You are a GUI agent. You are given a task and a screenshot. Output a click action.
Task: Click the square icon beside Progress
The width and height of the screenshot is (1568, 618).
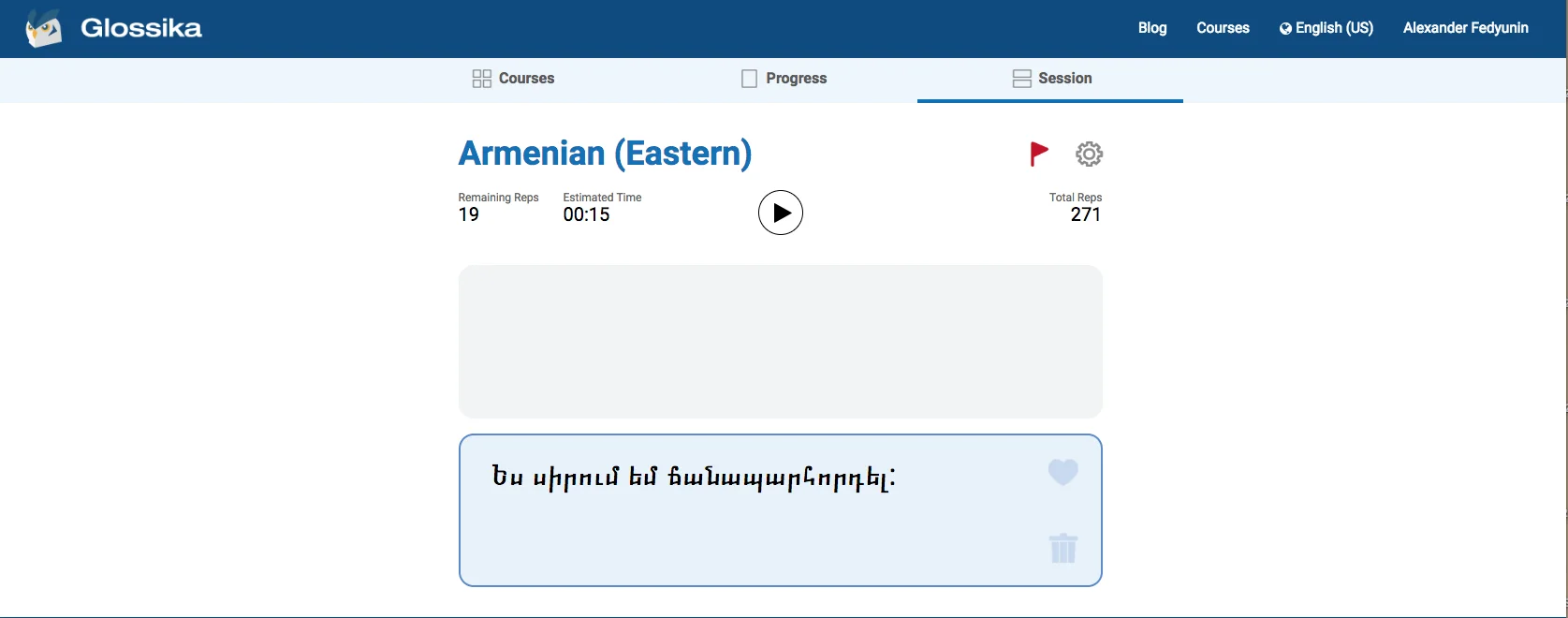749,79
